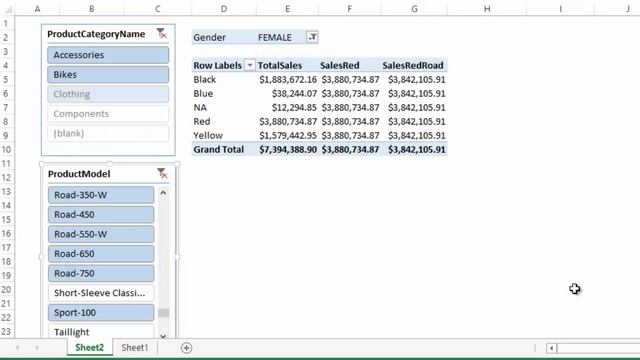Viewport: 640px width, 360px height.
Task: Select the TotalSales column header cell
Action: 287,65
